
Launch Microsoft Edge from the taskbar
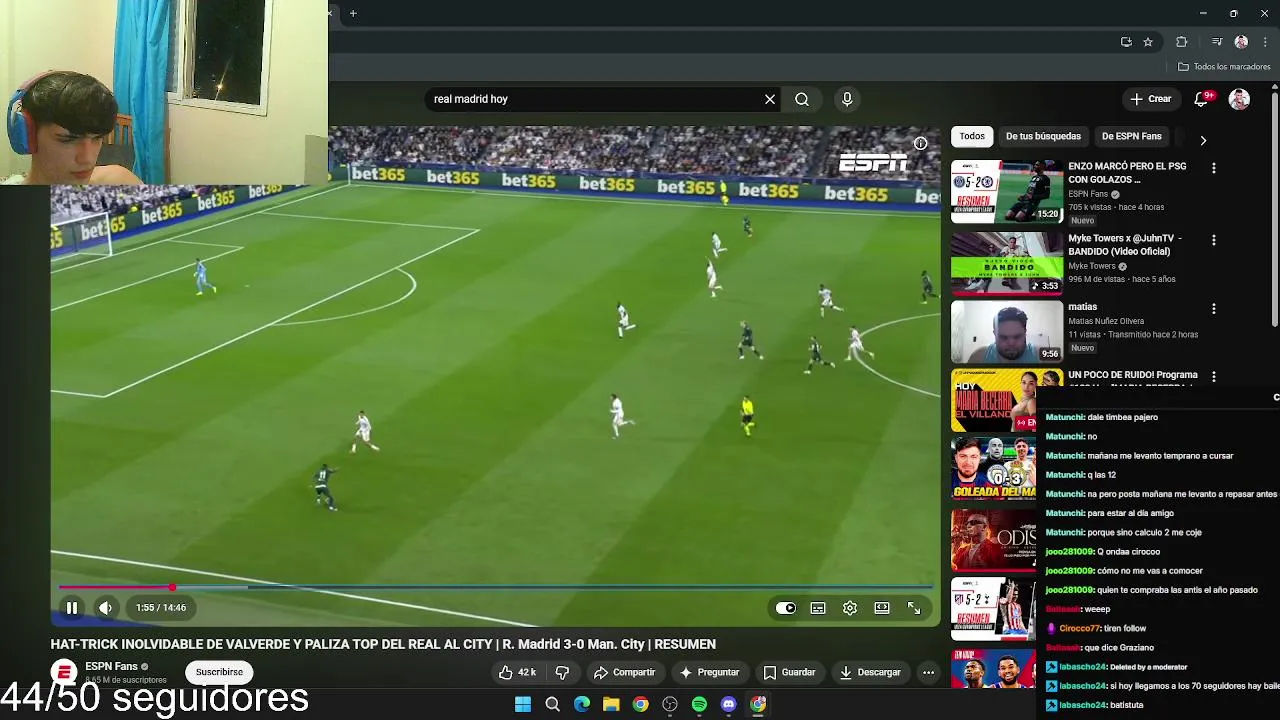582,704
